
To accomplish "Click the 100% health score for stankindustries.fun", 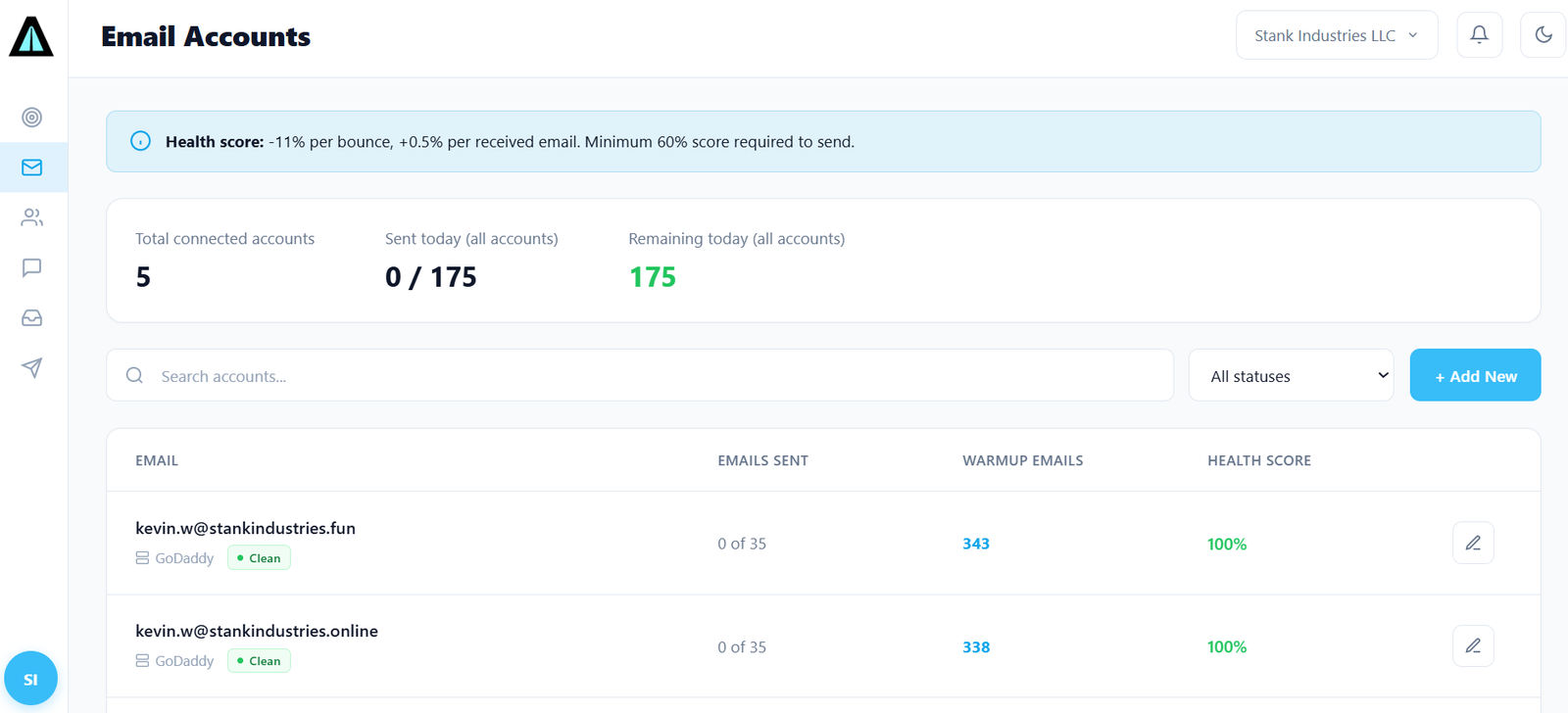I will (1227, 544).
